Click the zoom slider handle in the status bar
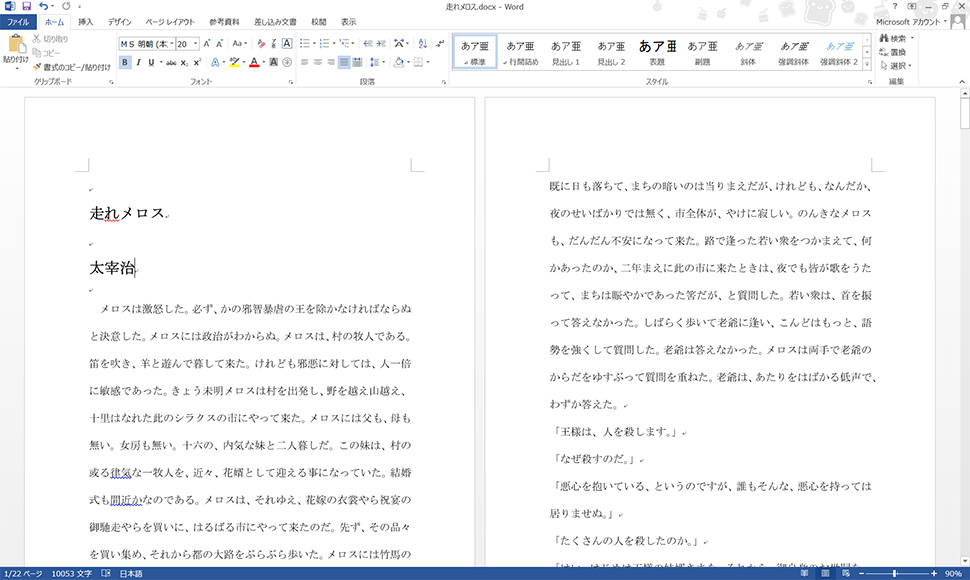The height and width of the screenshot is (580, 970). [895, 574]
